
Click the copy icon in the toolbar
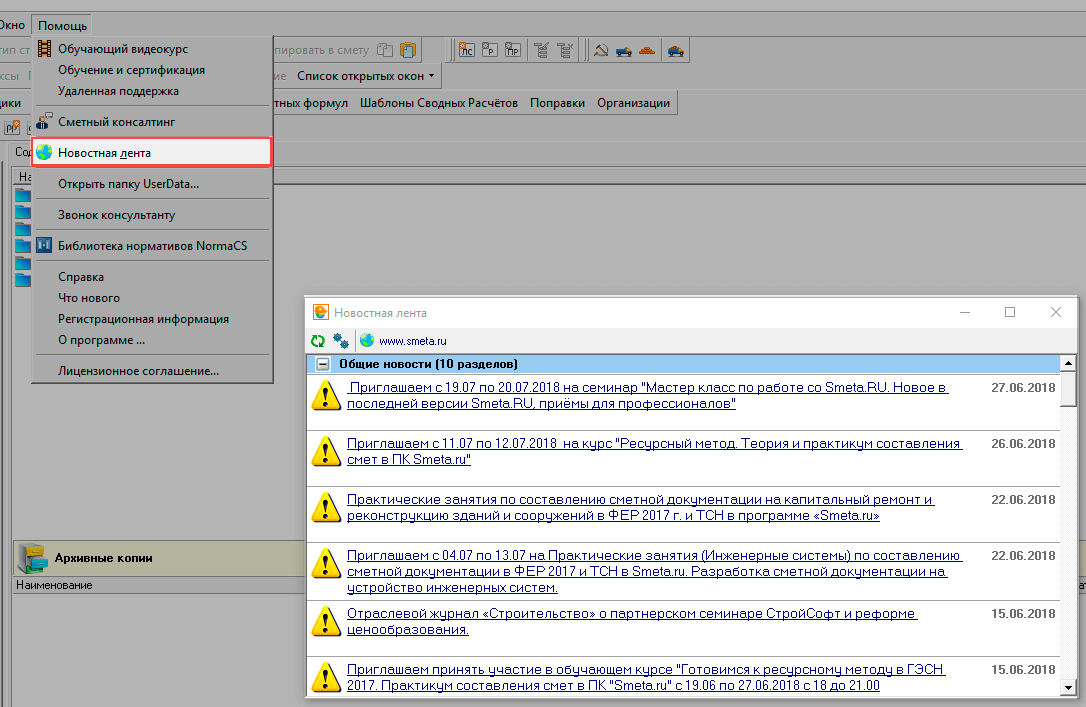click(384, 50)
